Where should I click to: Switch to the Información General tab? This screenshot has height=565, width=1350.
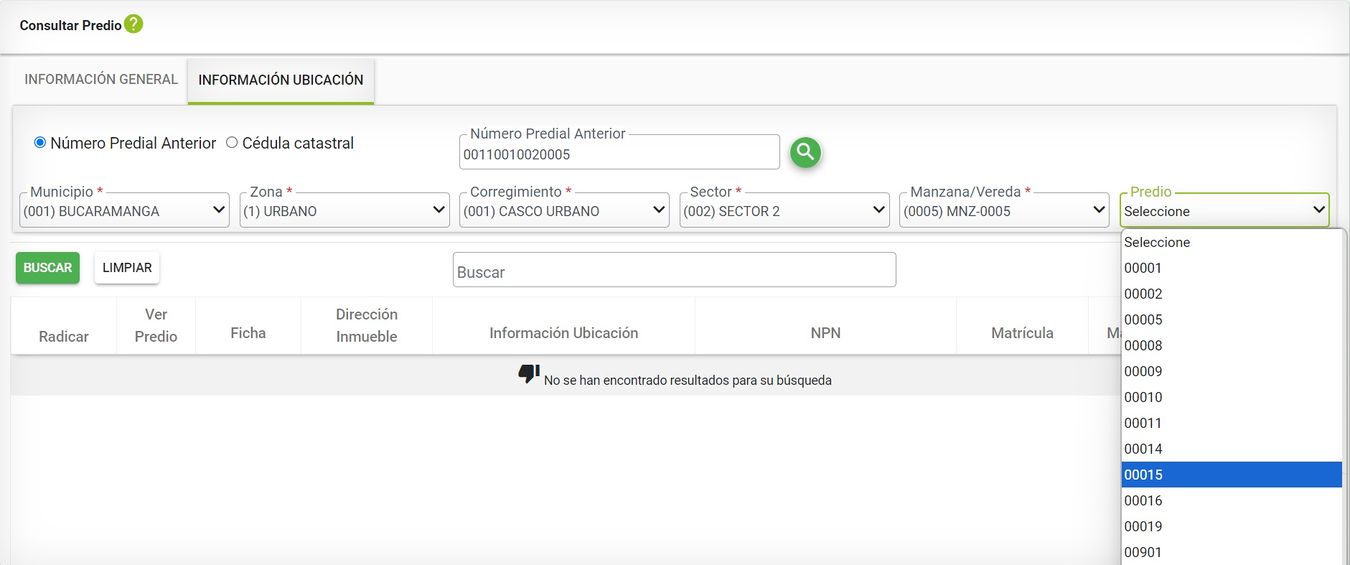pyautogui.click(x=101, y=79)
